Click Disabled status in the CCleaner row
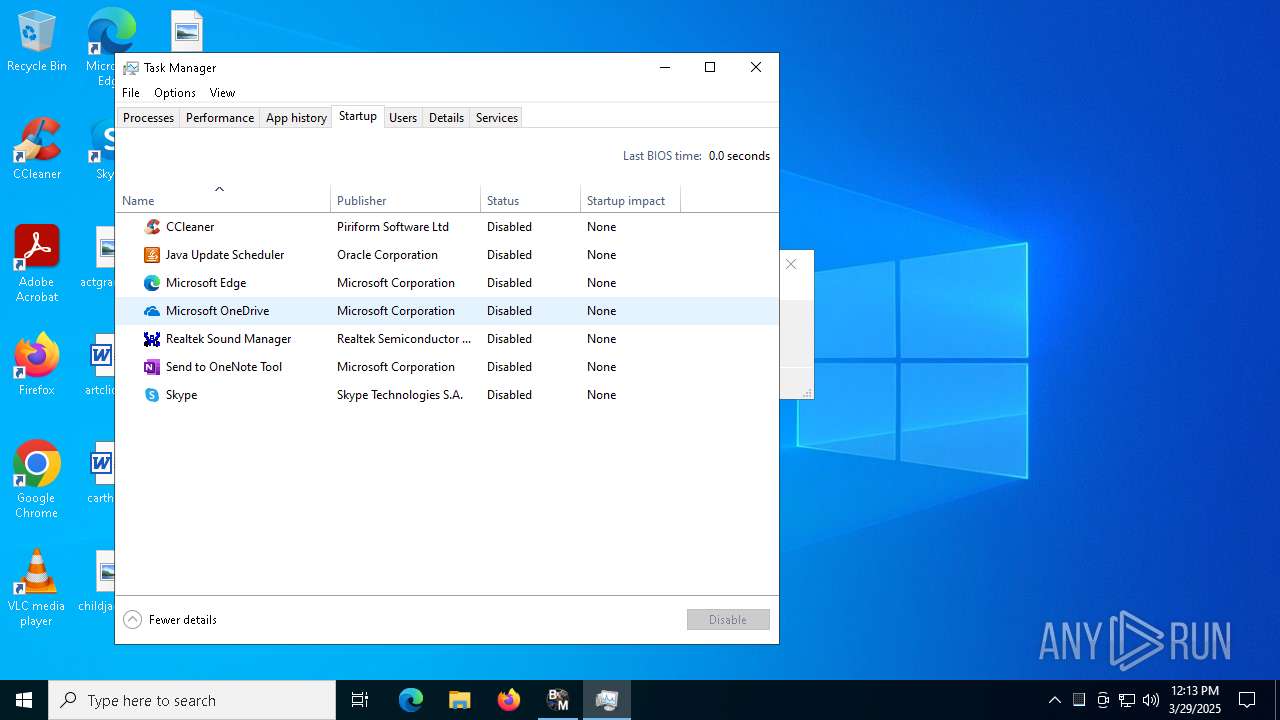Viewport: 1280px width, 720px height. [509, 227]
